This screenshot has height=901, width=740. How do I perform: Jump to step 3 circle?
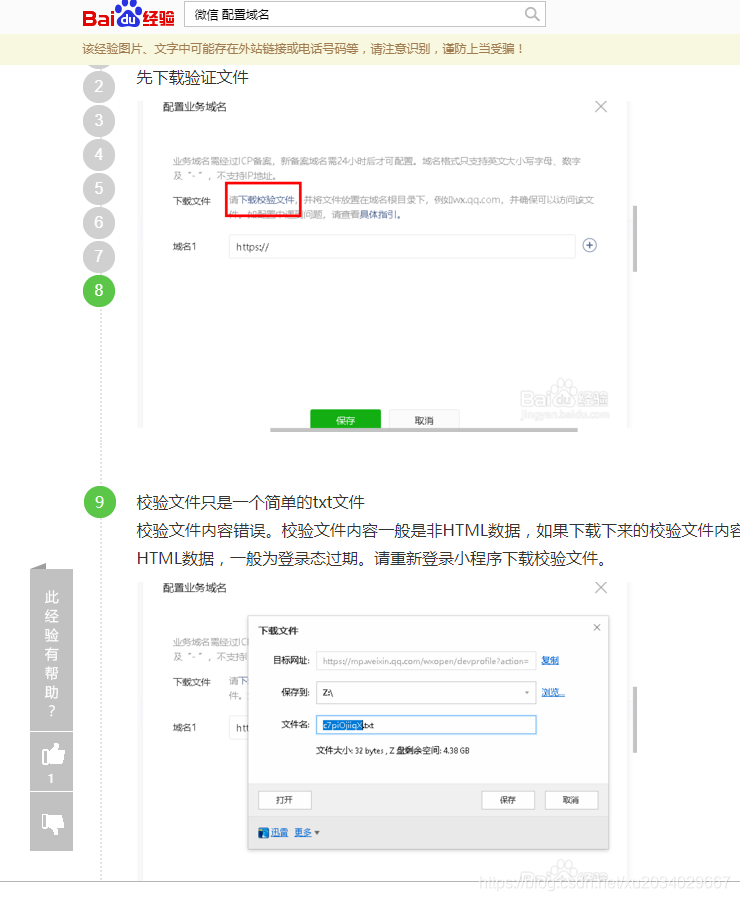pos(99,121)
